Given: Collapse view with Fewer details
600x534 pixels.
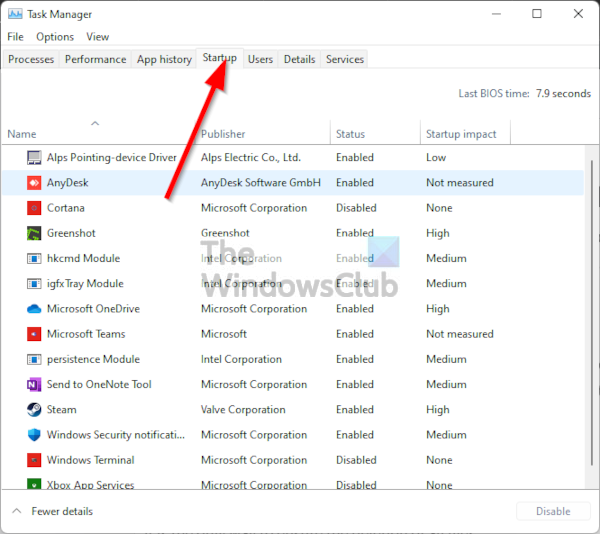Looking at the screenshot, I should coord(53,511).
